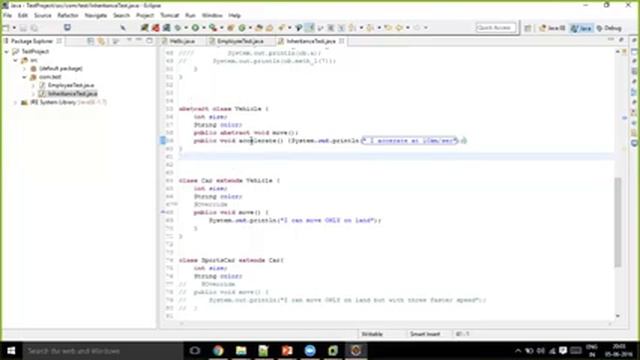Image resolution: width=640 pixels, height=360 pixels.
Task: Click the New file toolbar icon
Action: pyautogui.click(x=6, y=28)
